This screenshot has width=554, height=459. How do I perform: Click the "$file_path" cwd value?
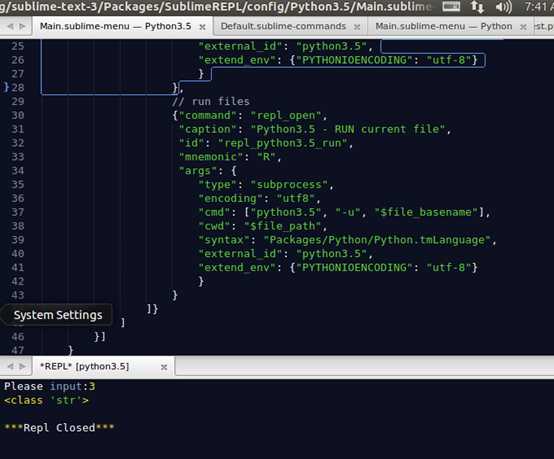[x=283, y=226]
